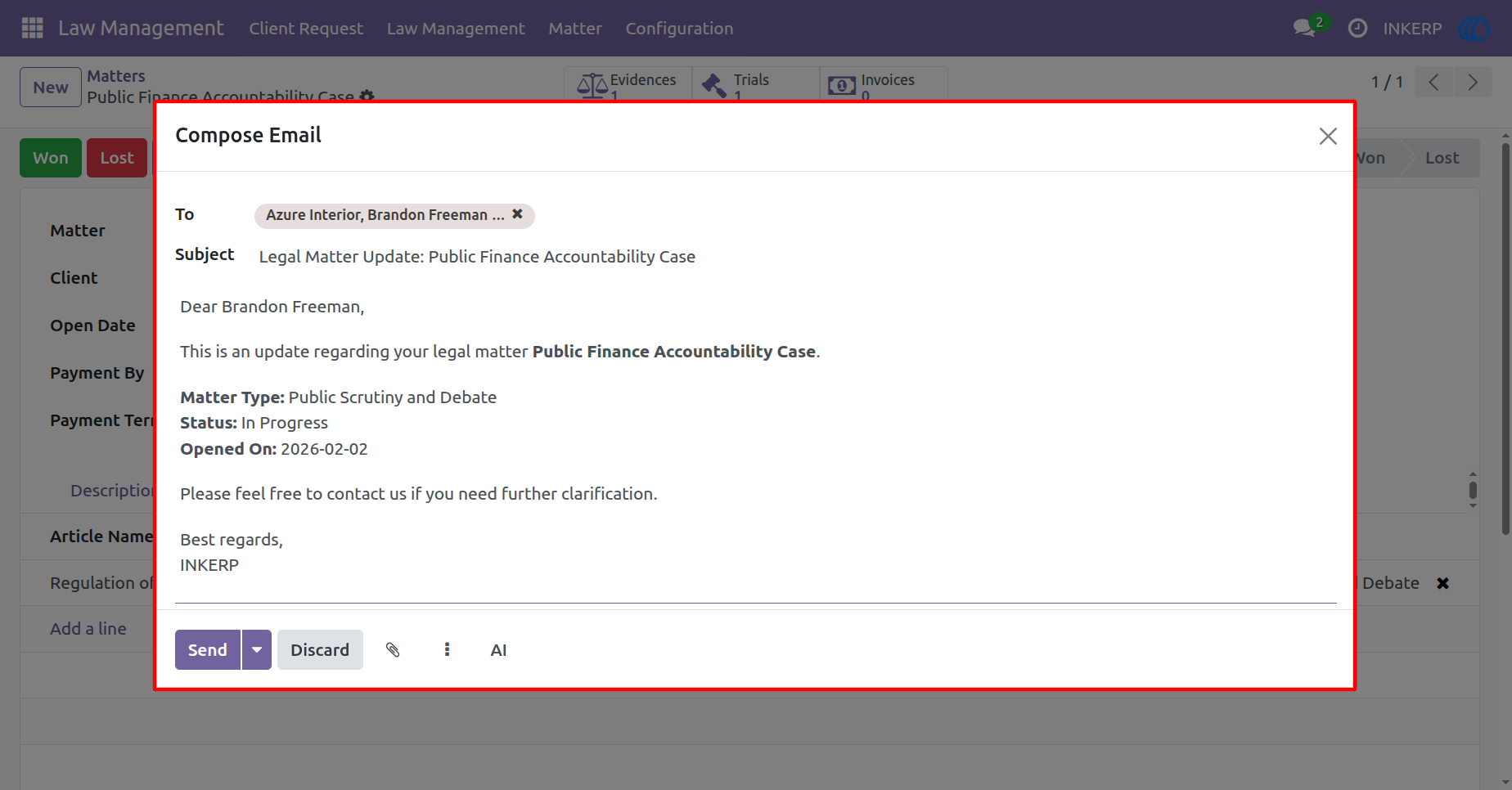1512x790 pixels.
Task: Click the Law Management app title
Action: tap(141, 28)
